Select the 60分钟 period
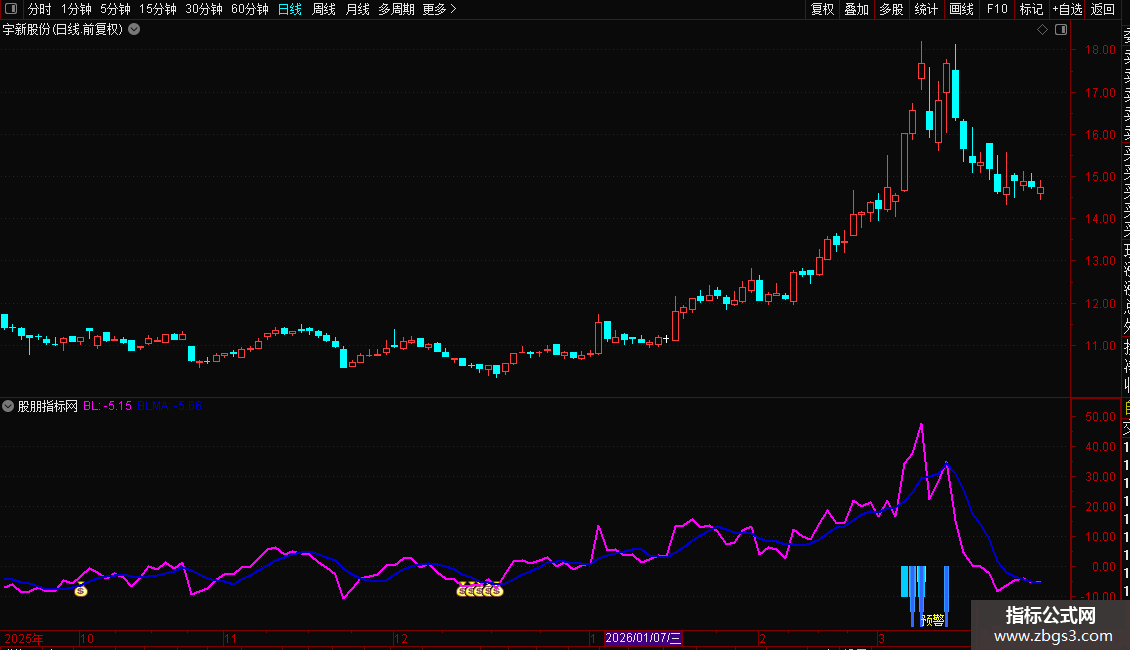1130x650 pixels. tap(250, 9)
